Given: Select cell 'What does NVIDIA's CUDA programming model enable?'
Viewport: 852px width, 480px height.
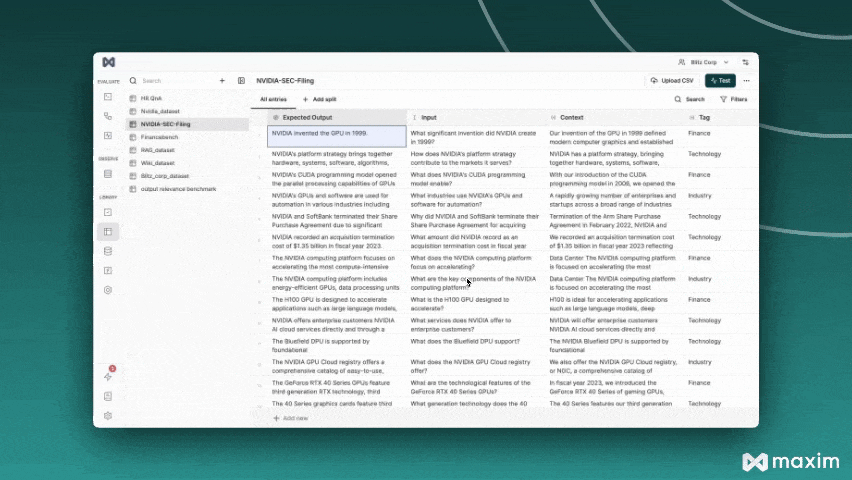Looking at the screenshot, I should [475, 179].
